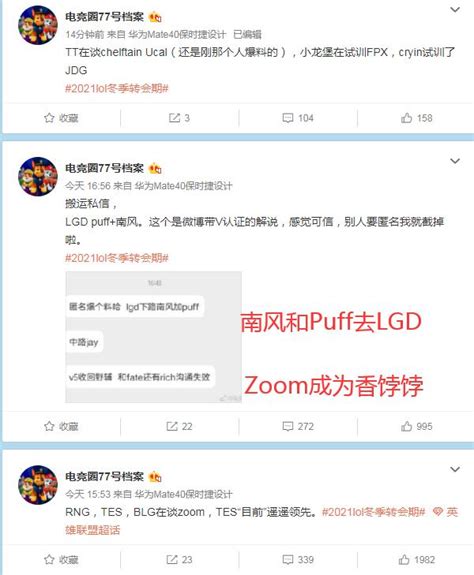Like the zoom post with 1982 likes
Viewport: 474px width, 575px height.
point(416,560)
